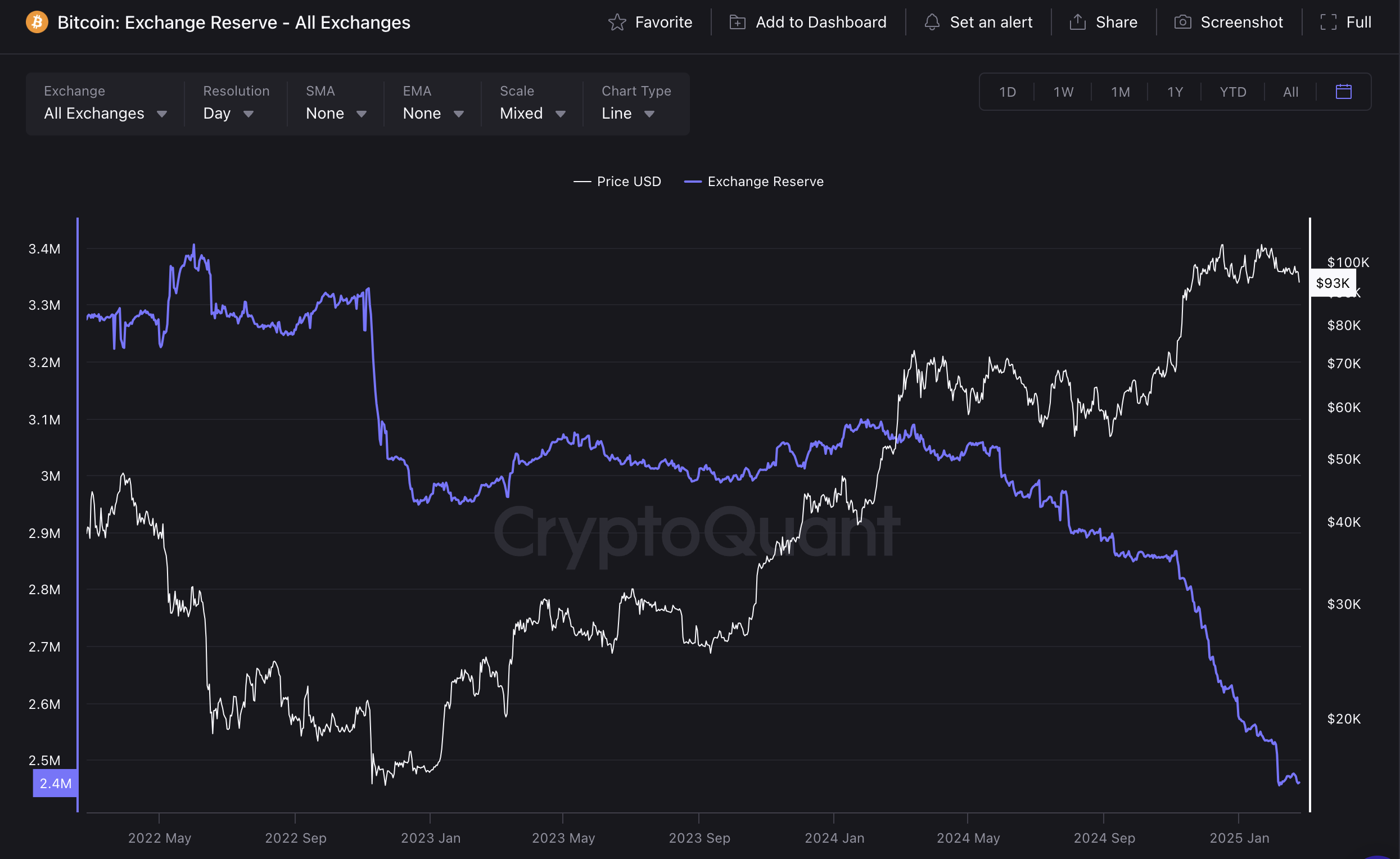
Task: Open the EMA dropdown showing None
Action: [433, 104]
